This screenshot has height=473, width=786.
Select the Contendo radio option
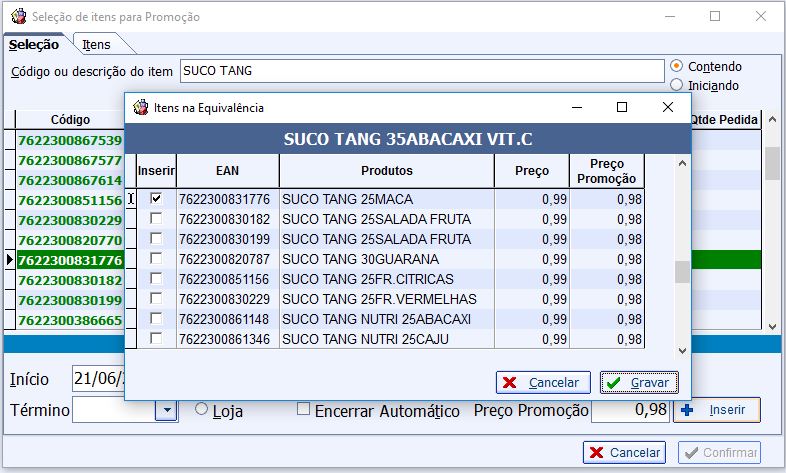coord(676,66)
